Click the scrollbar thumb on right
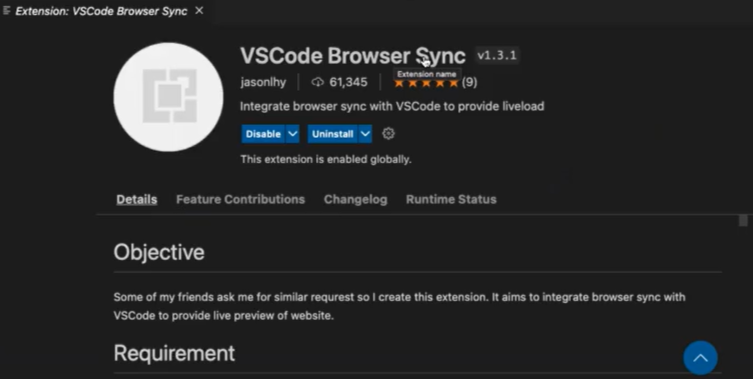 [x=743, y=220]
